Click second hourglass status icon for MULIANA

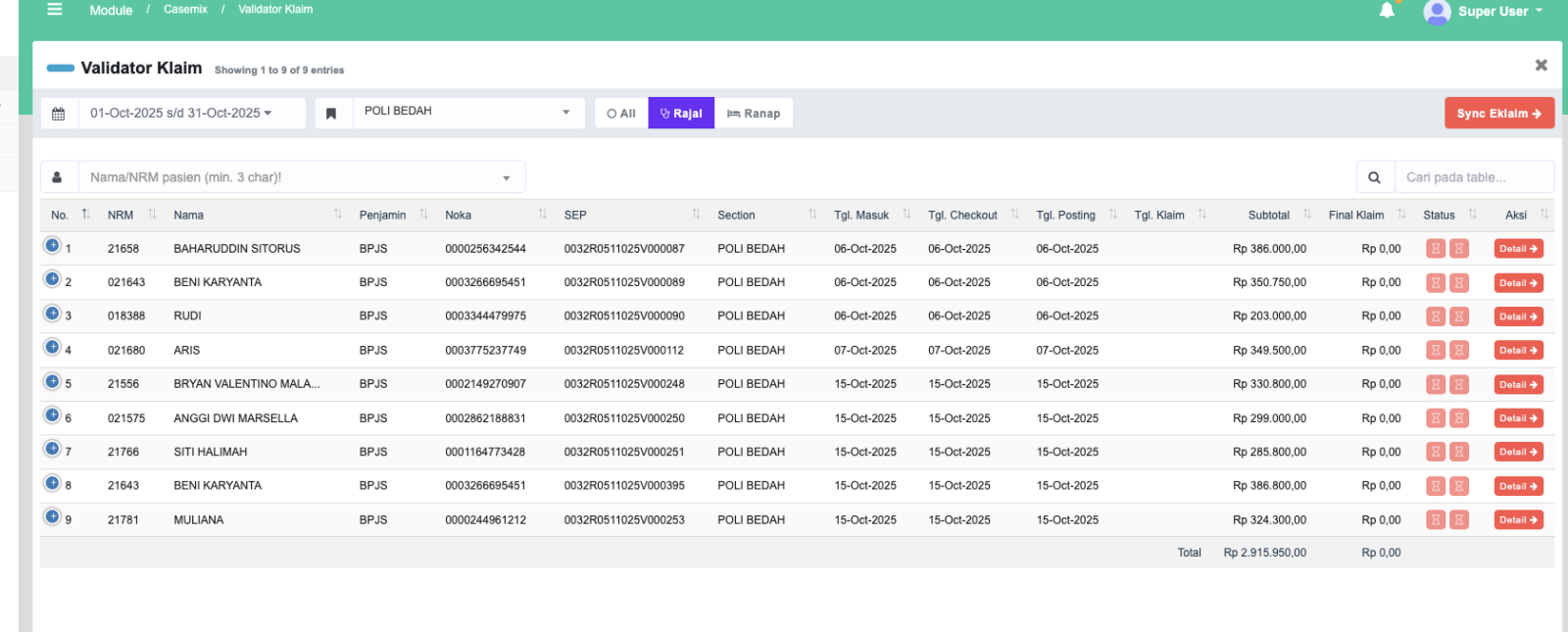pyautogui.click(x=1459, y=520)
